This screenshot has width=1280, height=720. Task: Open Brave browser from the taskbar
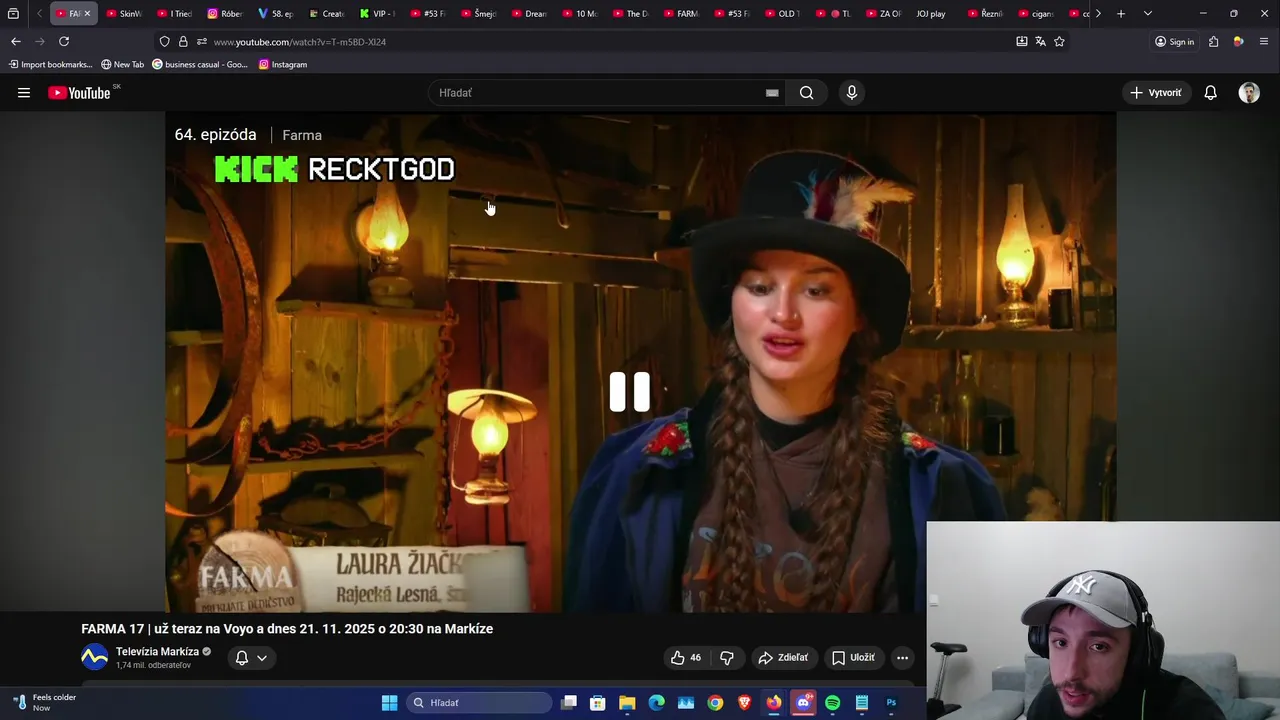(744, 703)
